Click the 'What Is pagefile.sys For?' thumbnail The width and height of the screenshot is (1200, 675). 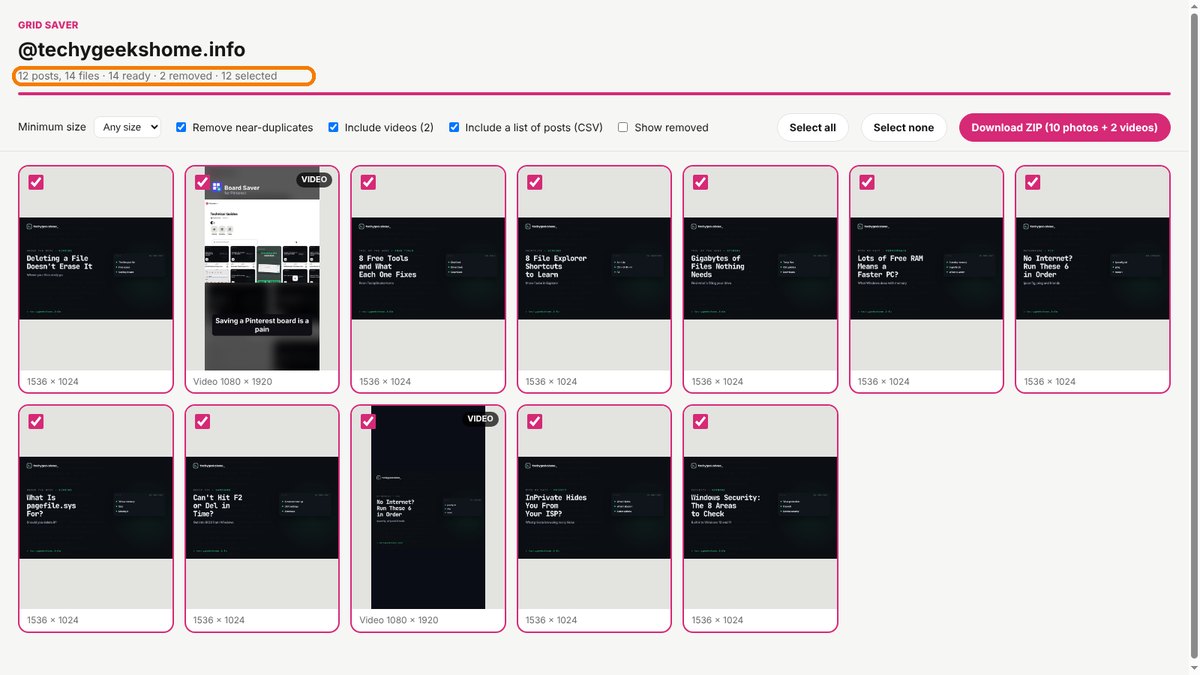click(x=96, y=507)
